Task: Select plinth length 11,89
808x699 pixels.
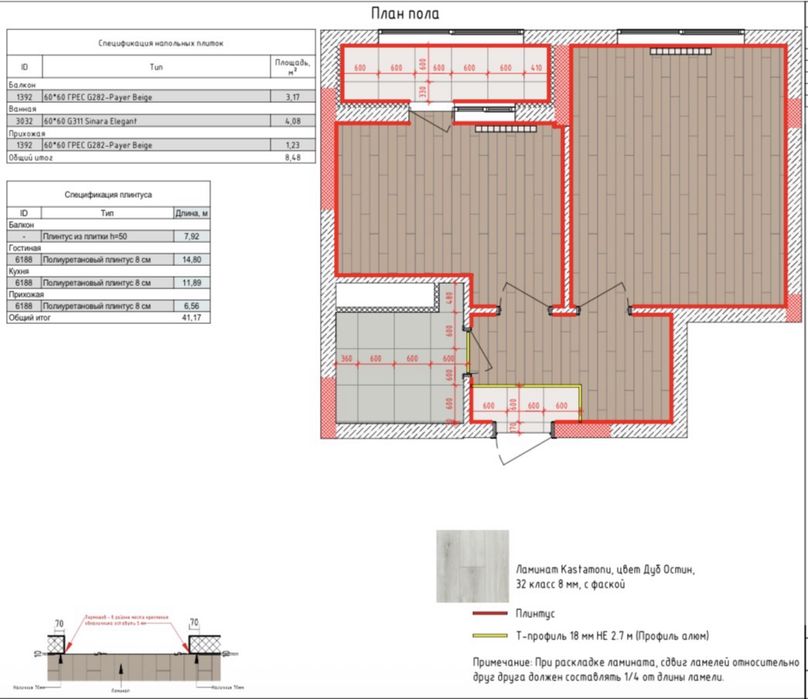Action: (191, 282)
